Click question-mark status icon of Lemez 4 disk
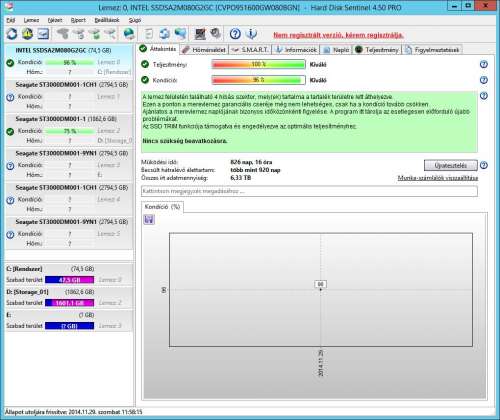 (10, 200)
